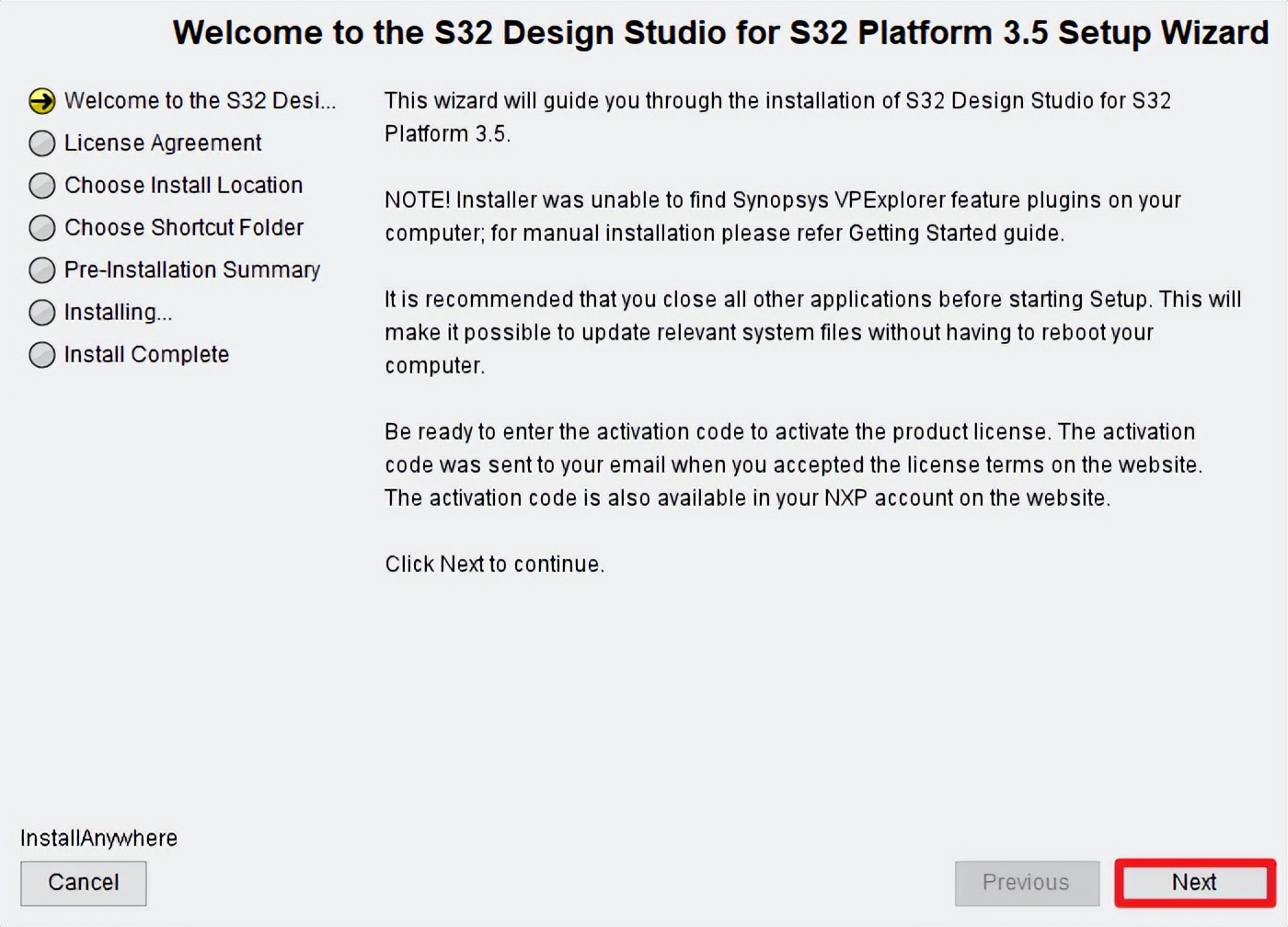Screen dimensions: 1288x927
Task: Click the circle icon beside Pre-Installation Summary
Action: pos(42,270)
